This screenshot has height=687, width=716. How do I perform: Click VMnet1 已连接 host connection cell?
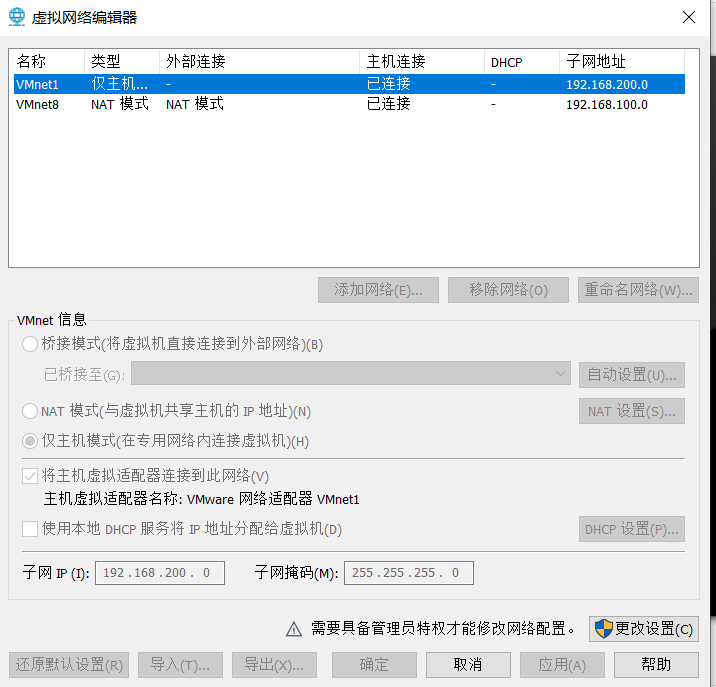point(389,84)
